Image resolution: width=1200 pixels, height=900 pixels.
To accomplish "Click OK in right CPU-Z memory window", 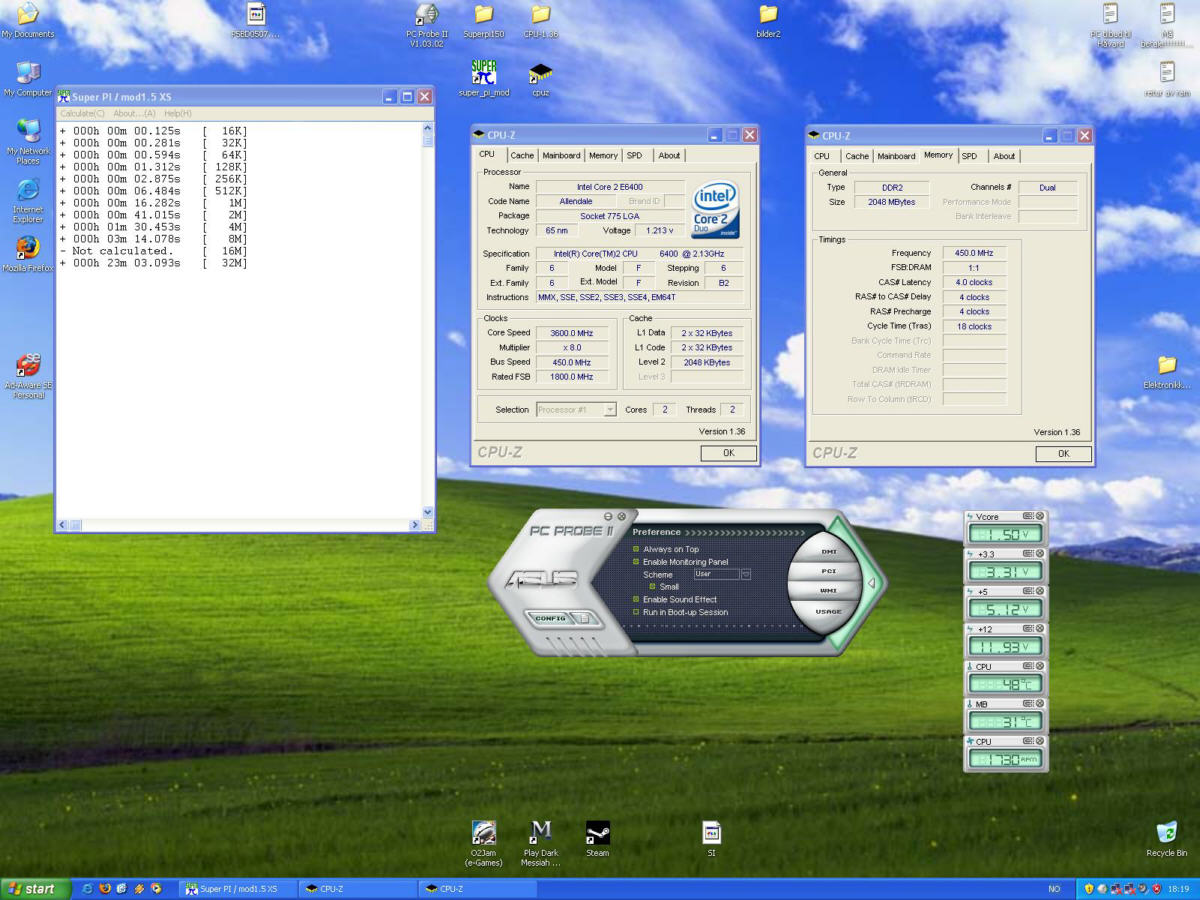I will tap(1063, 453).
